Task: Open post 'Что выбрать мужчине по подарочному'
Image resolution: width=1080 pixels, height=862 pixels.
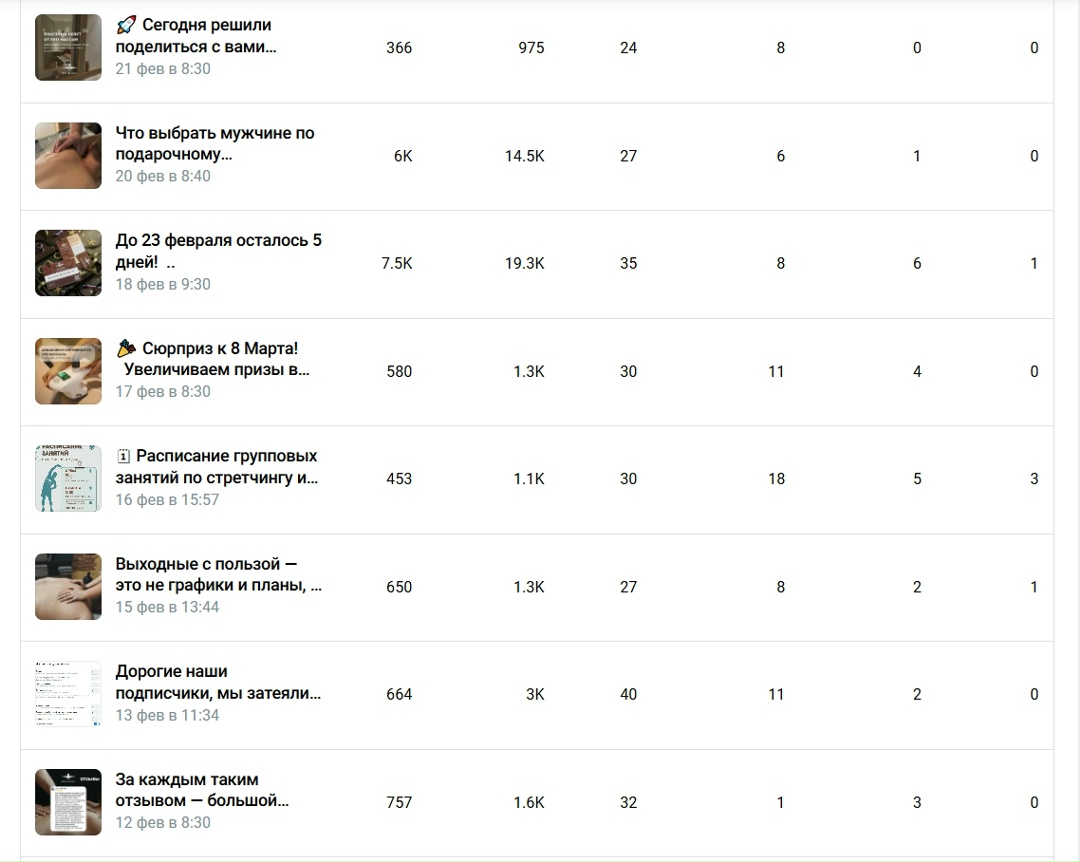Action: coord(215,143)
